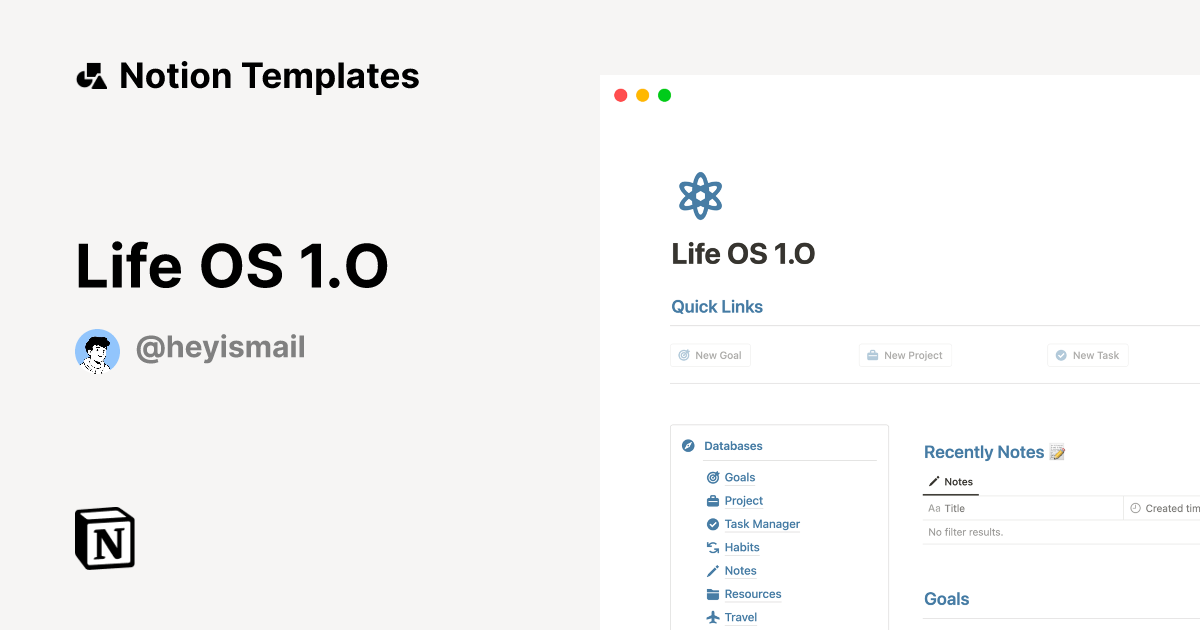Switch to the Notes tab in Recently Notes
Image resolution: width=1200 pixels, height=630 pixels.
949,482
